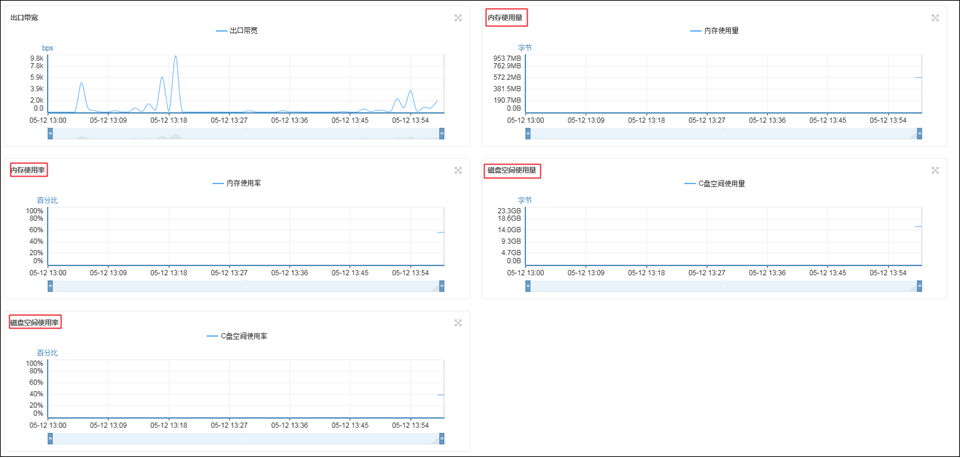
Task: Maximize the 内存使用量 chart panel
Action: pos(935,18)
